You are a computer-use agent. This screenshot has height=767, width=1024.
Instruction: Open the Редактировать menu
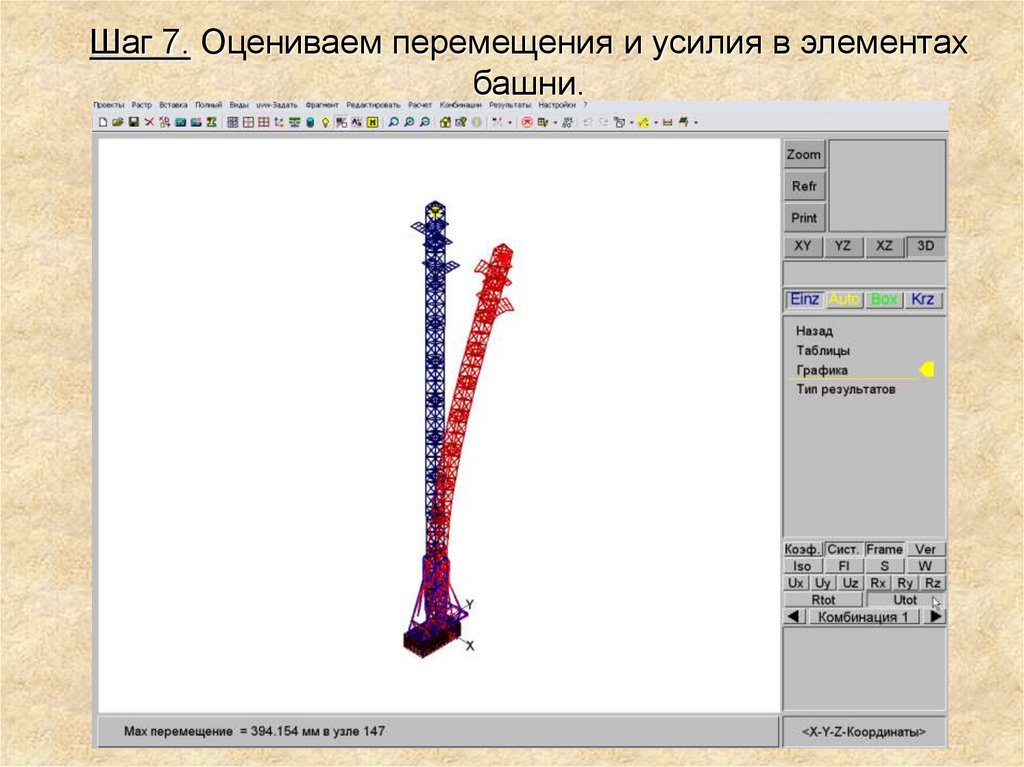point(373,105)
